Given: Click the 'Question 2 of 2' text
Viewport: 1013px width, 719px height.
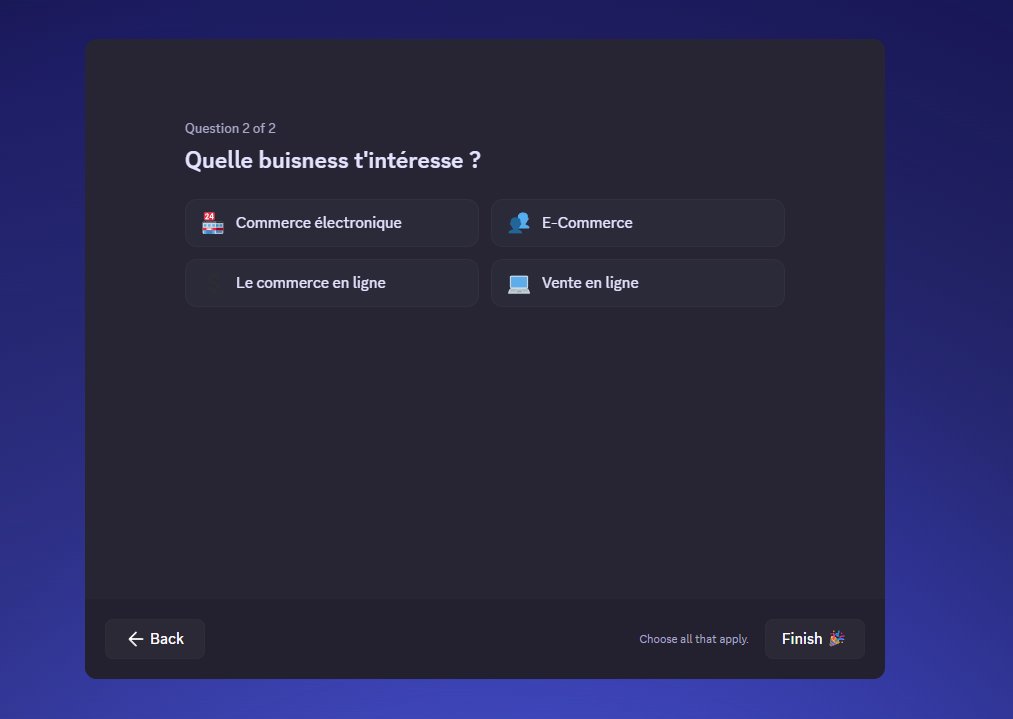Looking at the screenshot, I should click(x=230, y=128).
